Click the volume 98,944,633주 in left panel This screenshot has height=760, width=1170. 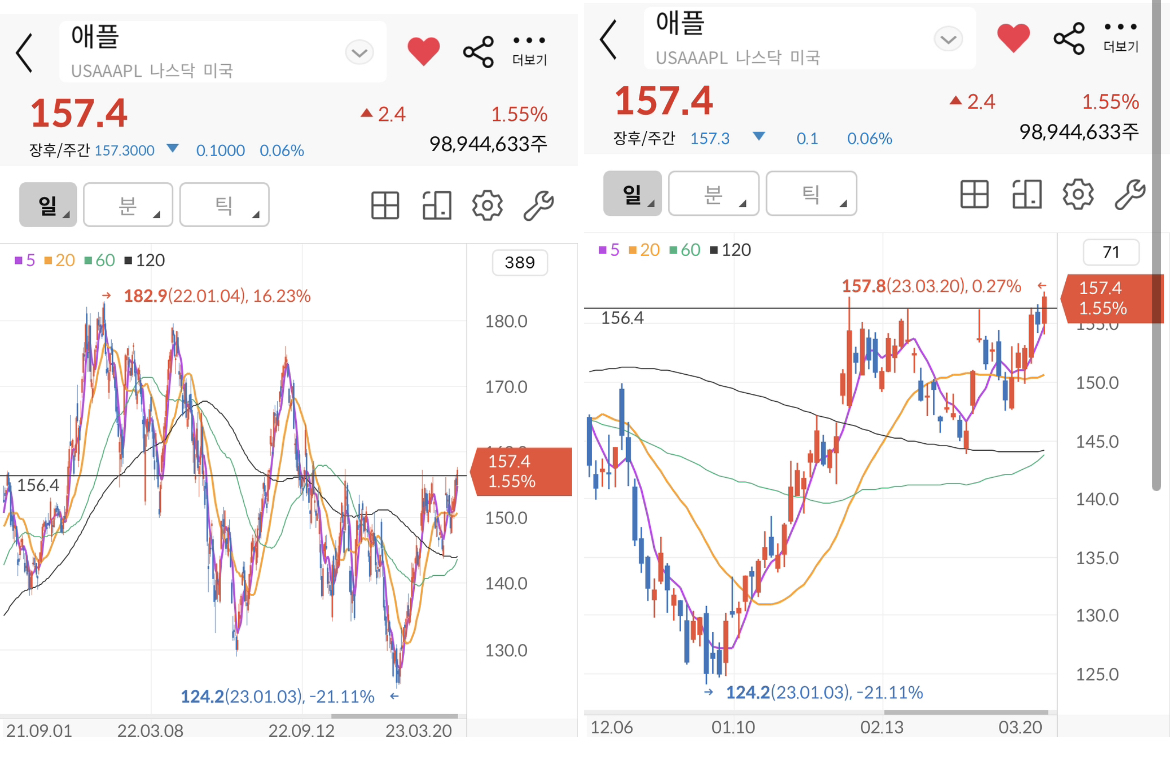tap(488, 144)
